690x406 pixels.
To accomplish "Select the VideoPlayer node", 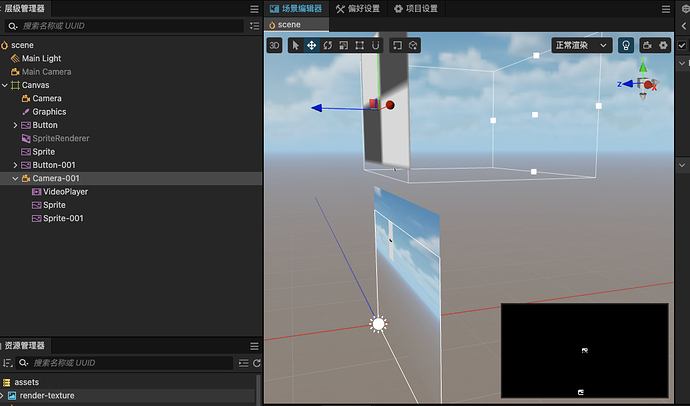I will point(65,192).
